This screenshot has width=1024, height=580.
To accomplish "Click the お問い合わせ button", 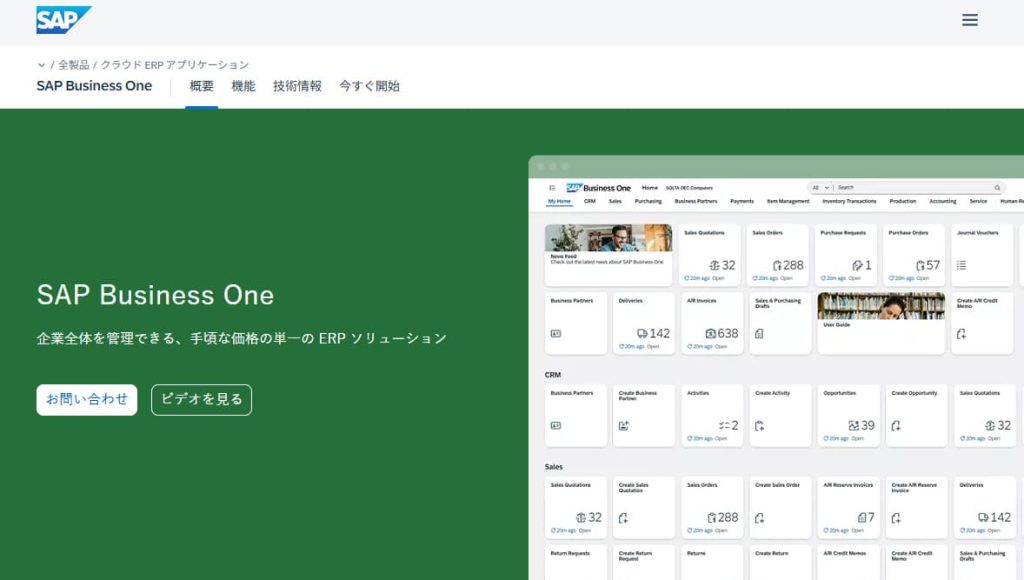I will pos(87,400).
